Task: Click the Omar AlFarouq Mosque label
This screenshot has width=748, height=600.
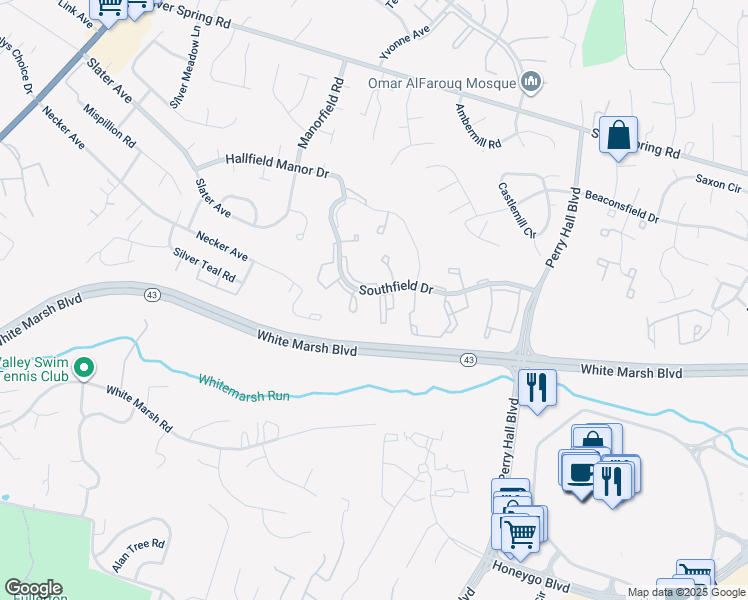Action: pos(442,83)
